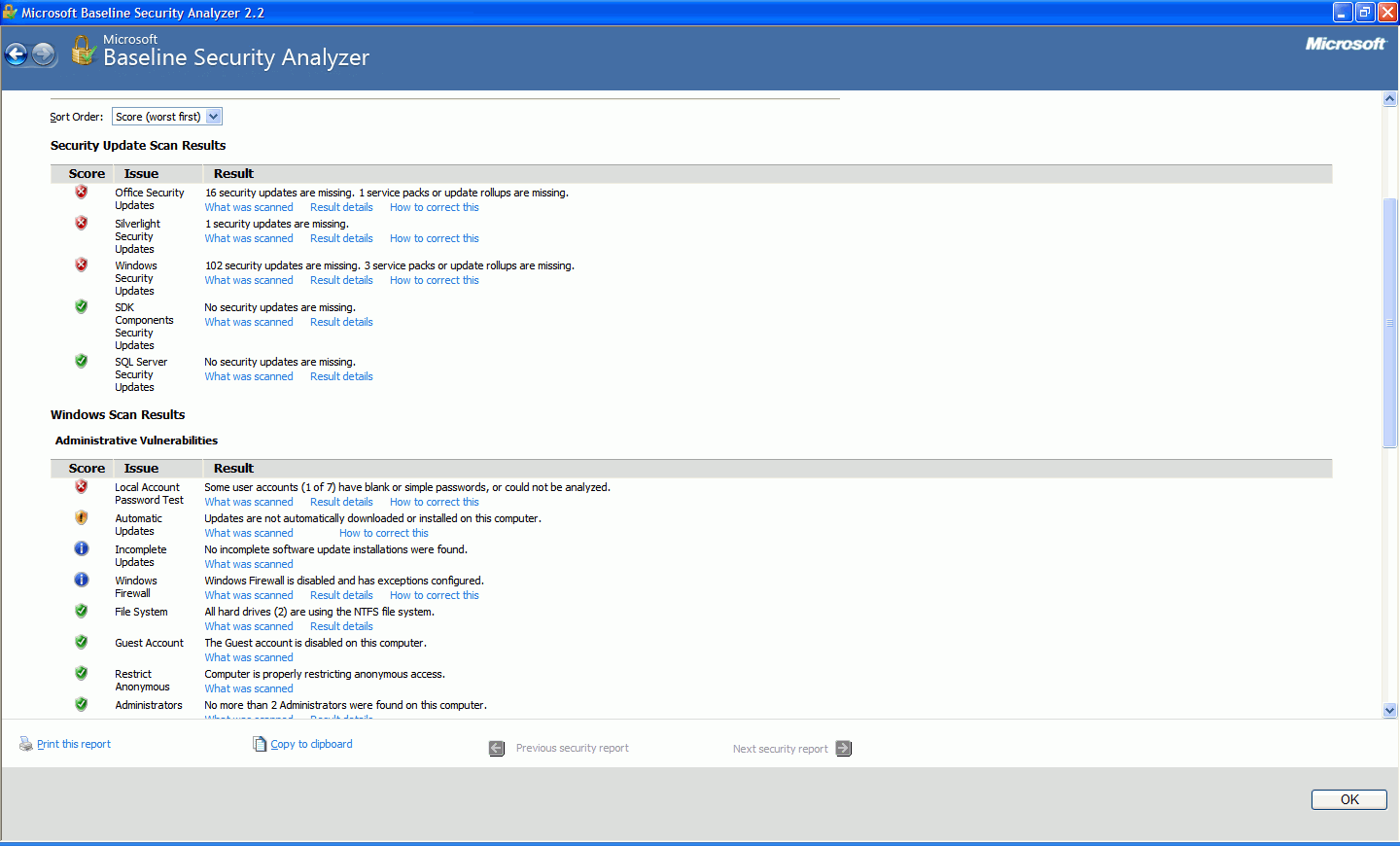Open Result details for Silverlight Security Updates
1400x846 pixels.
tap(341, 238)
